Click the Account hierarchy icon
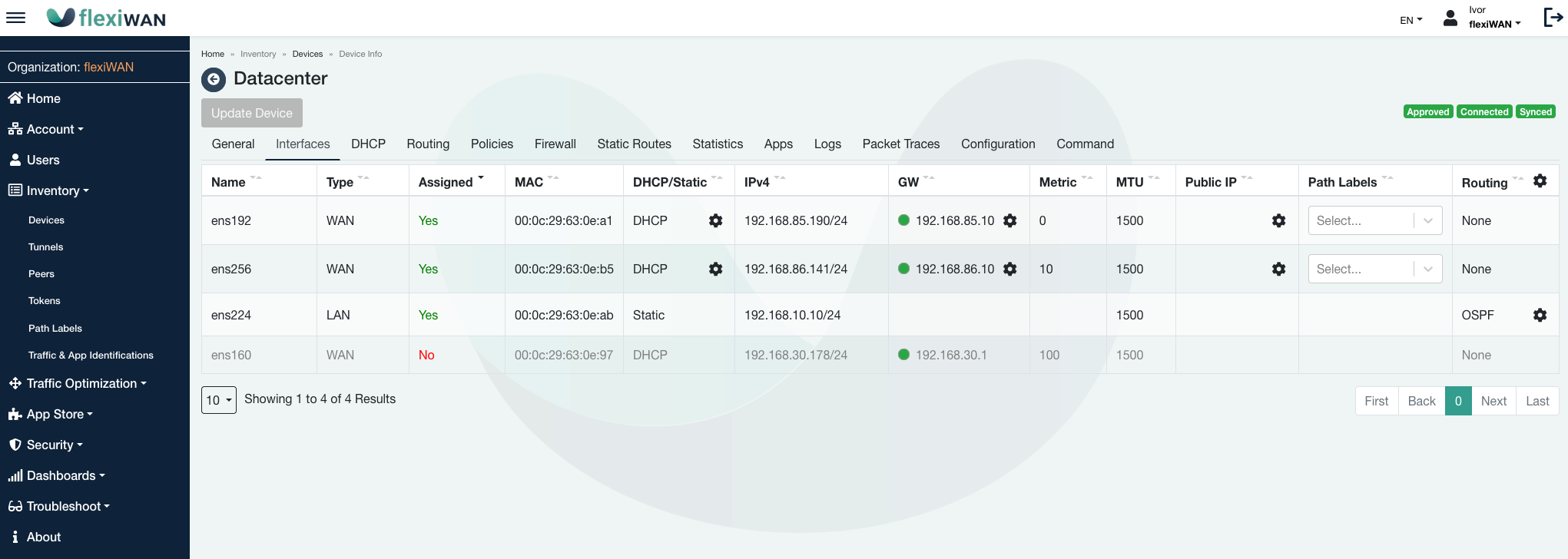Screen dimensions: 1568x559 [x=15, y=128]
